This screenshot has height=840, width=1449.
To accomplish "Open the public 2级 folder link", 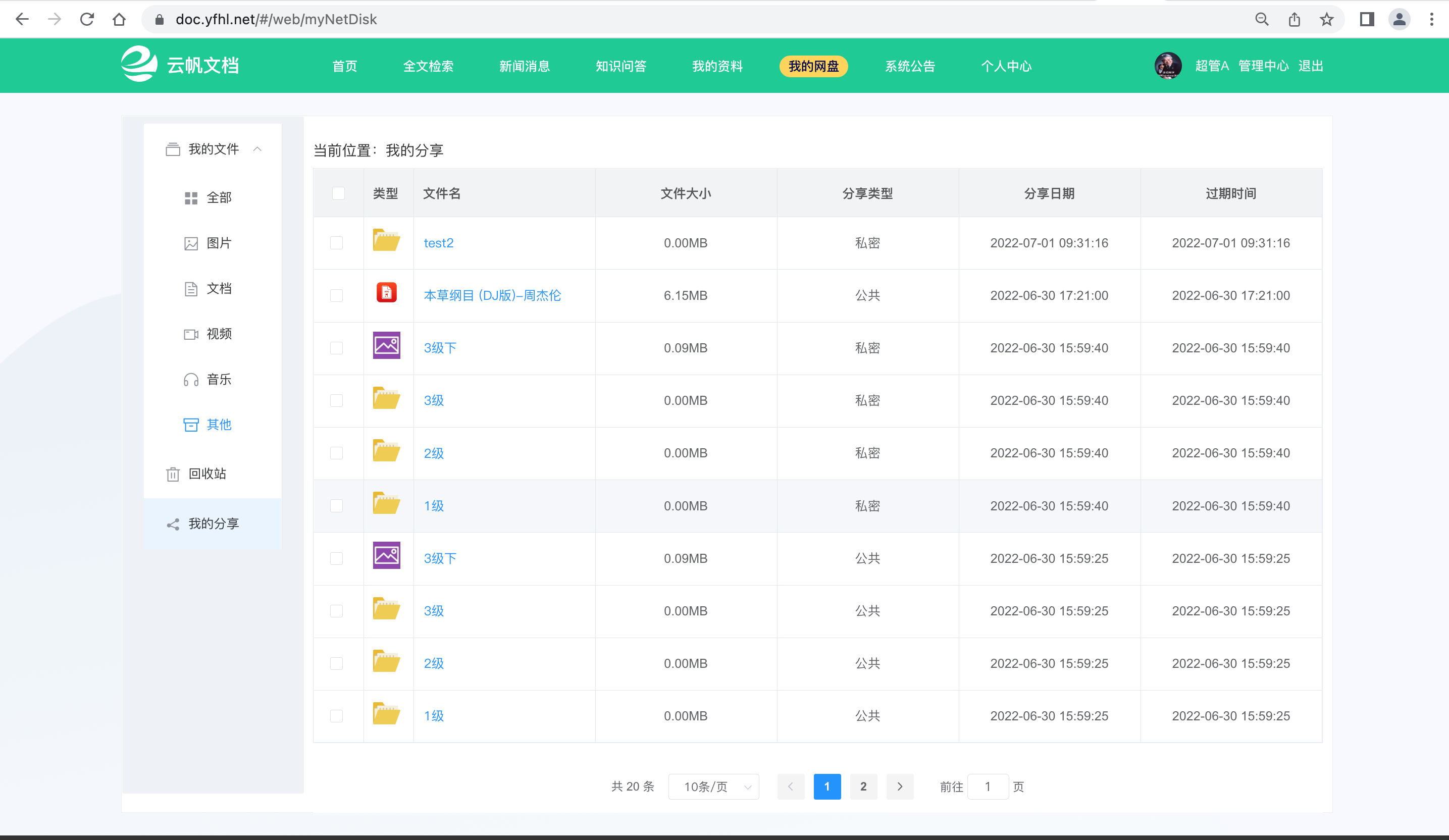I will point(434,663).
